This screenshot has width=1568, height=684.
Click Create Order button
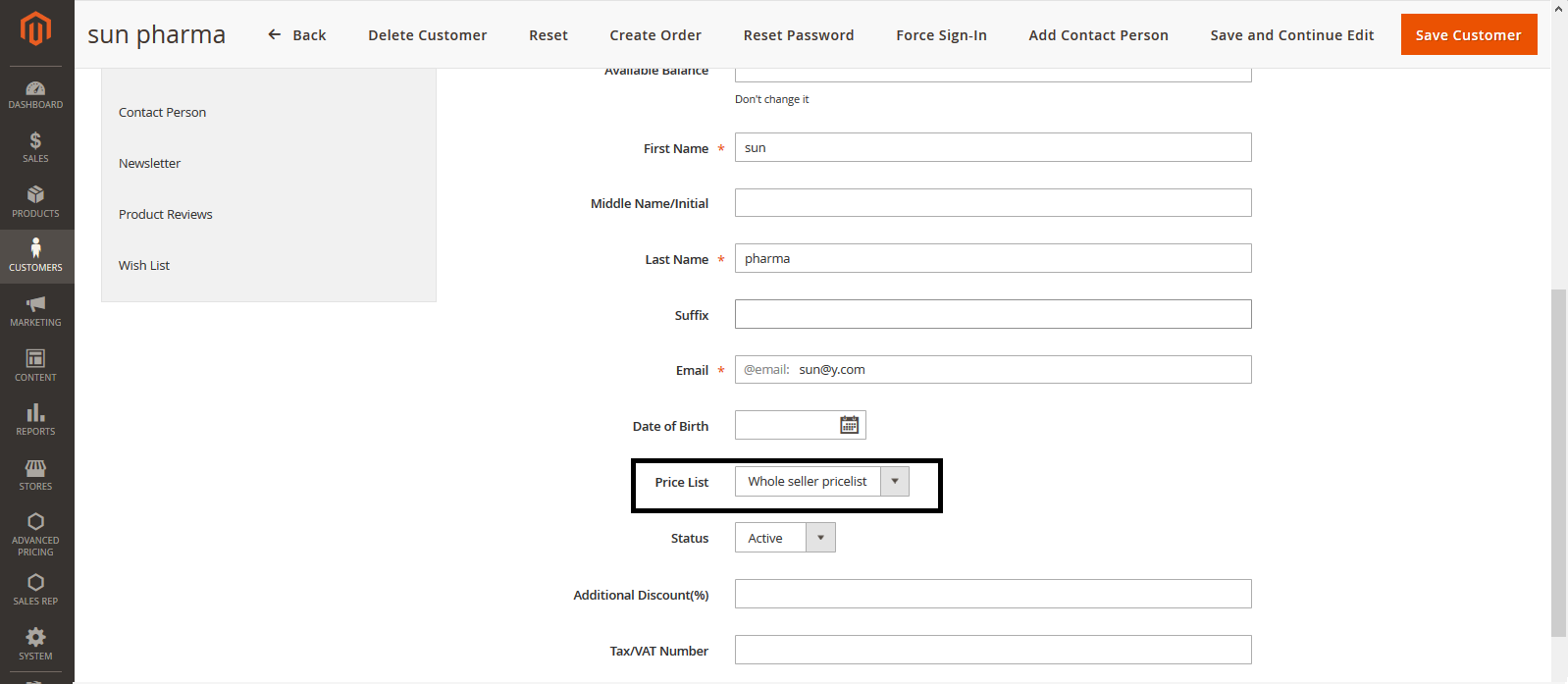pyautogui.click(x=655, y=35)
